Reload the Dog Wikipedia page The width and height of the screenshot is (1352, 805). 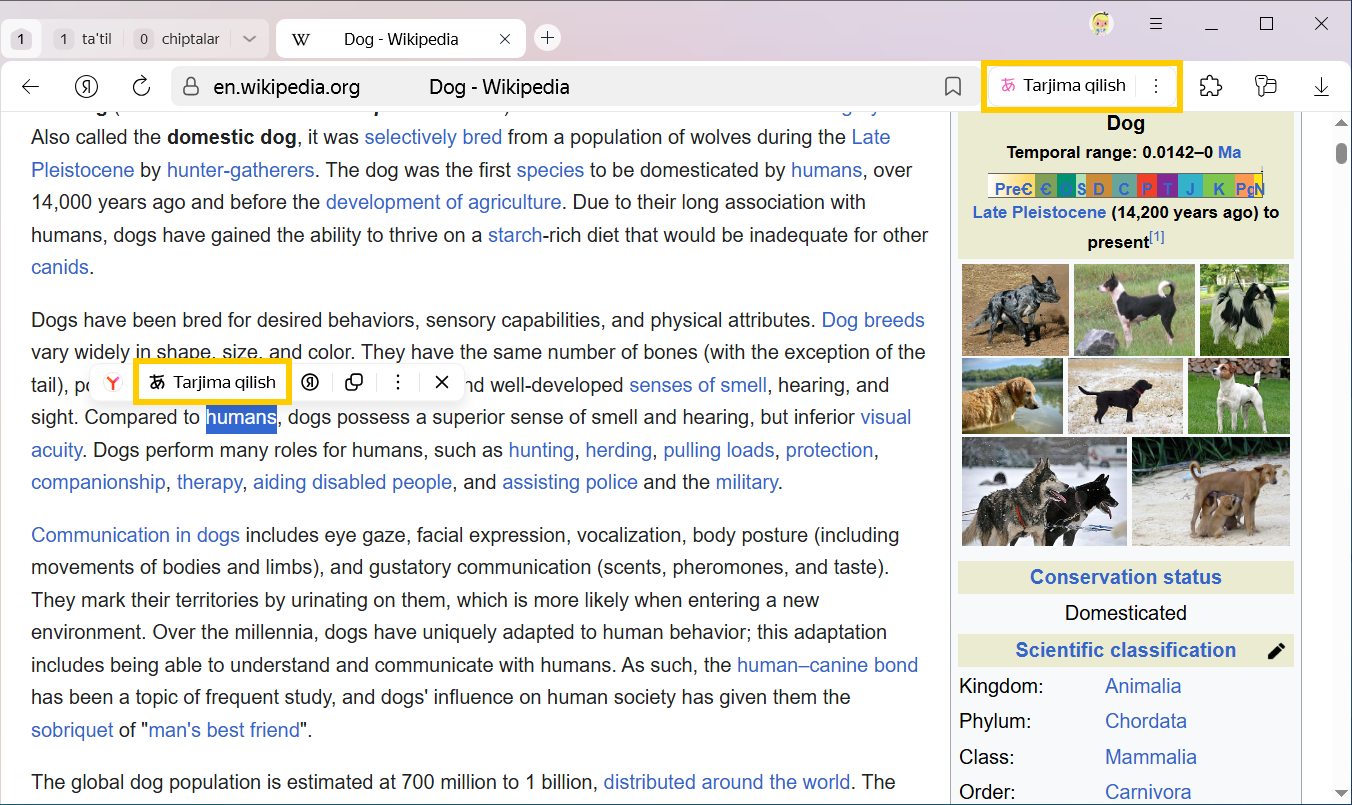(x=141, y=87)
